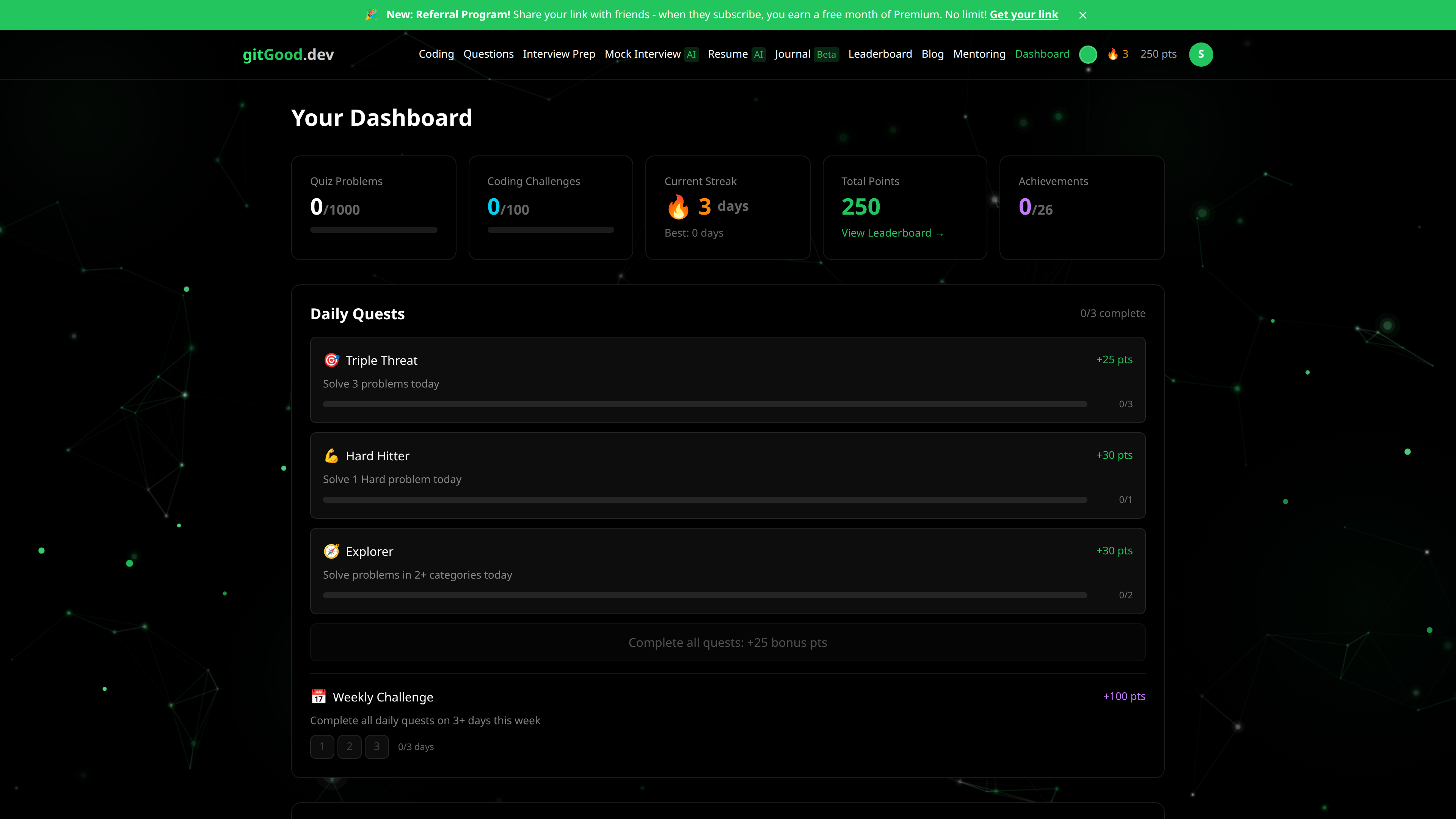Open the View Leaderboard link
Viewport: 1456px width, 819px height.
click(x=892, y=232)
